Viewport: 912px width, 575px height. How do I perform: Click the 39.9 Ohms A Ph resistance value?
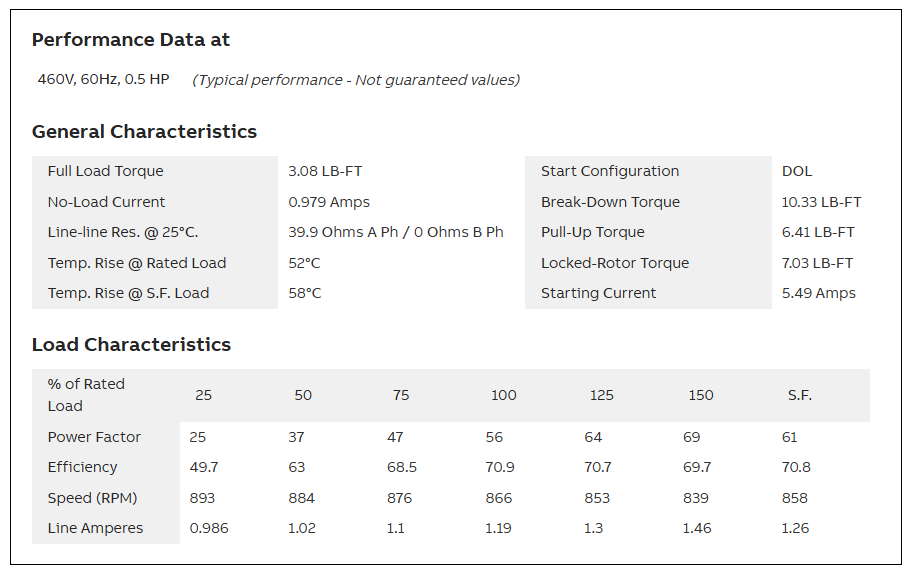click(343, 232)
